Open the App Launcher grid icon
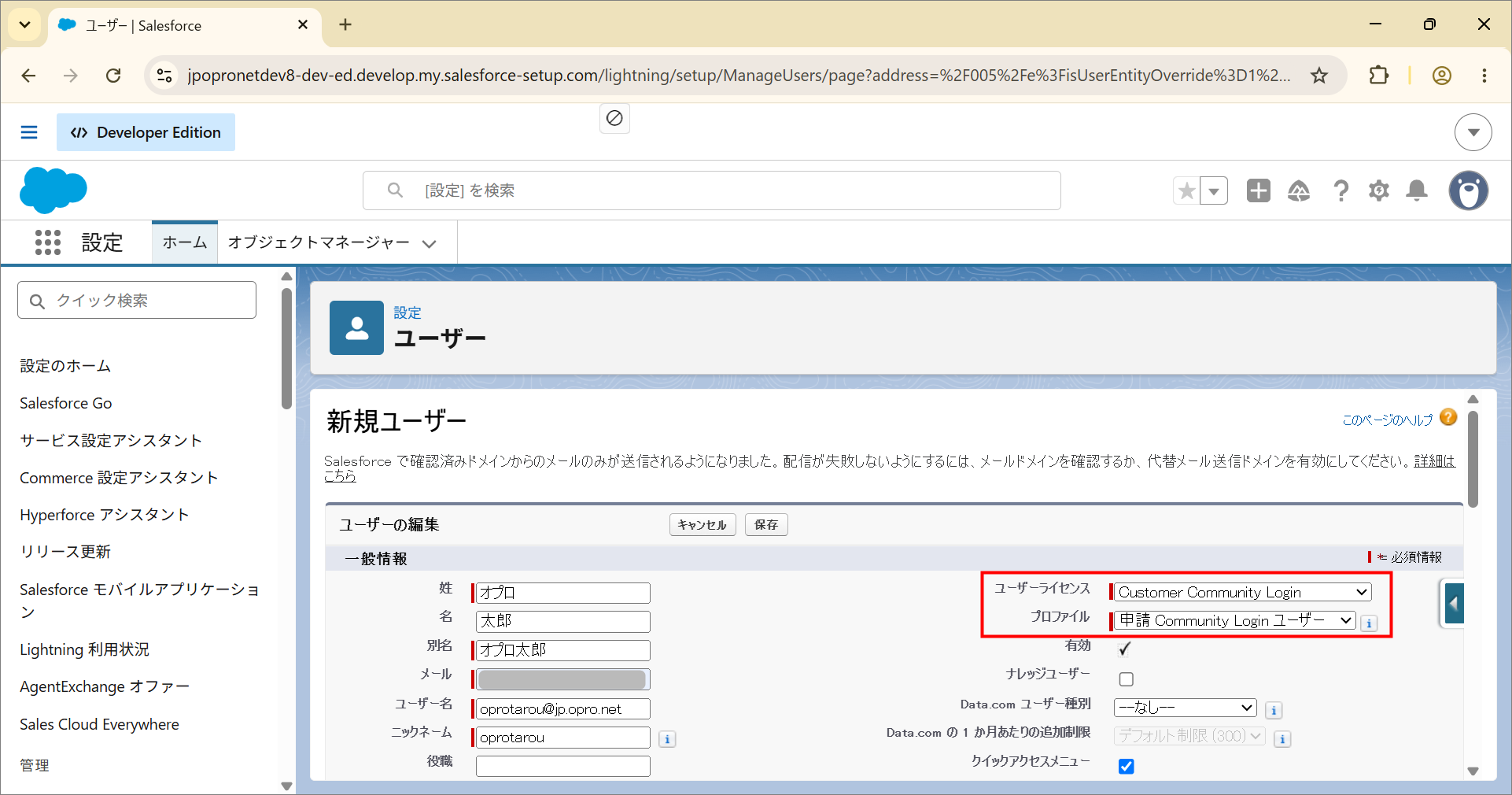The width and height of the screenshot is (1512, 795). coord(48,242)
